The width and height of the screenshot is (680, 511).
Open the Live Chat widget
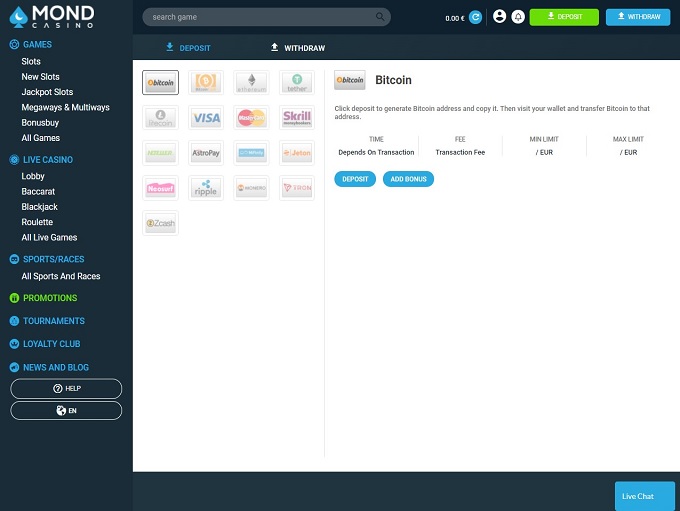(x=637, y=496)
